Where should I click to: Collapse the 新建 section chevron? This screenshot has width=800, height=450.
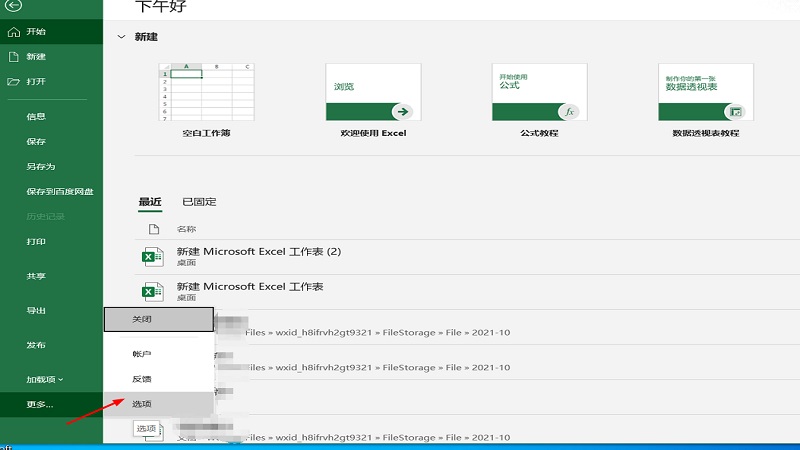(121, 37)
